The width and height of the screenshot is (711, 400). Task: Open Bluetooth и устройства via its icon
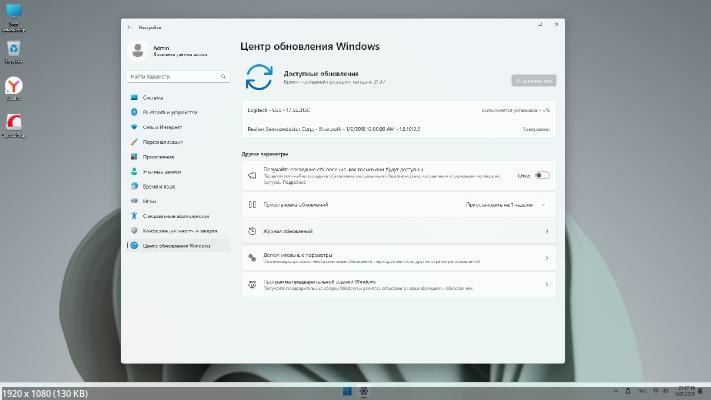click(x=134, y=112)
